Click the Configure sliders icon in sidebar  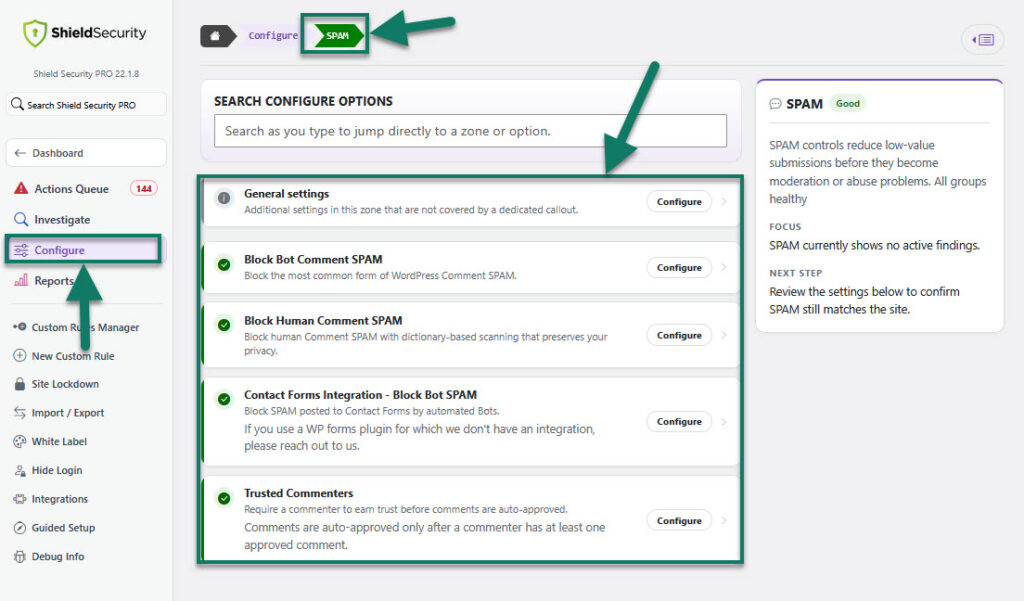[21, 250]
